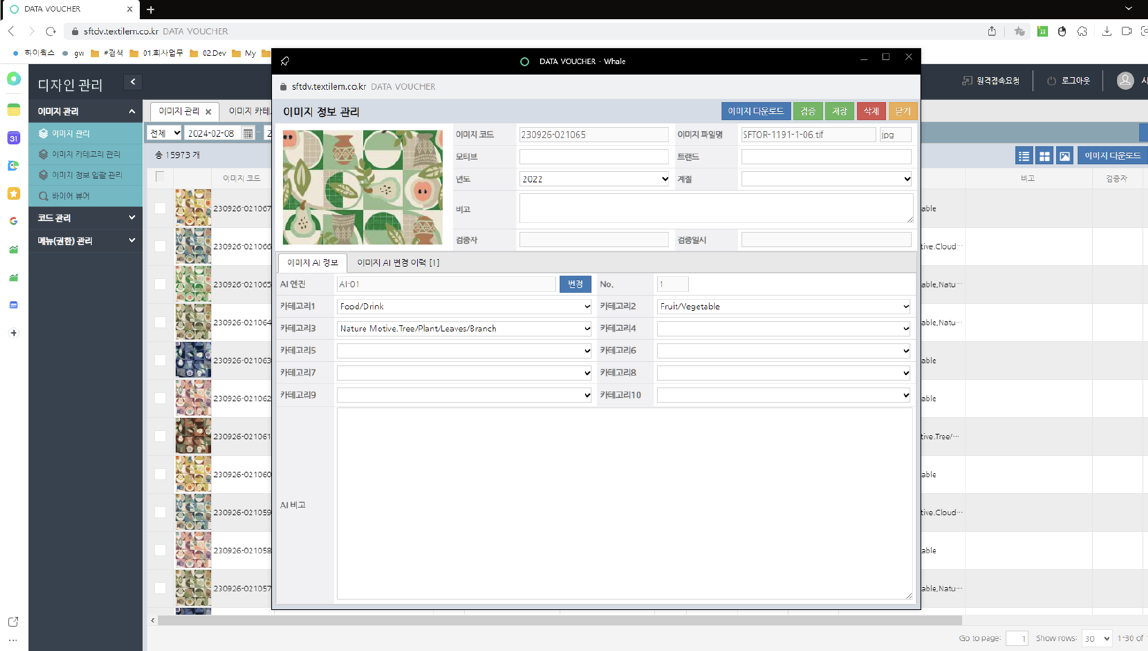The image size is (1148, 651).
Task: Expand the 코드 관리 sidebar section
Action: (x=85, y=218)
